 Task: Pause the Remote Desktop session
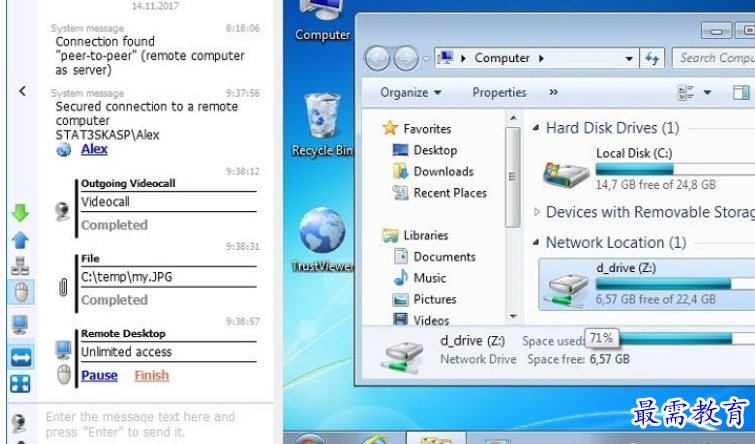pos(99,376)
